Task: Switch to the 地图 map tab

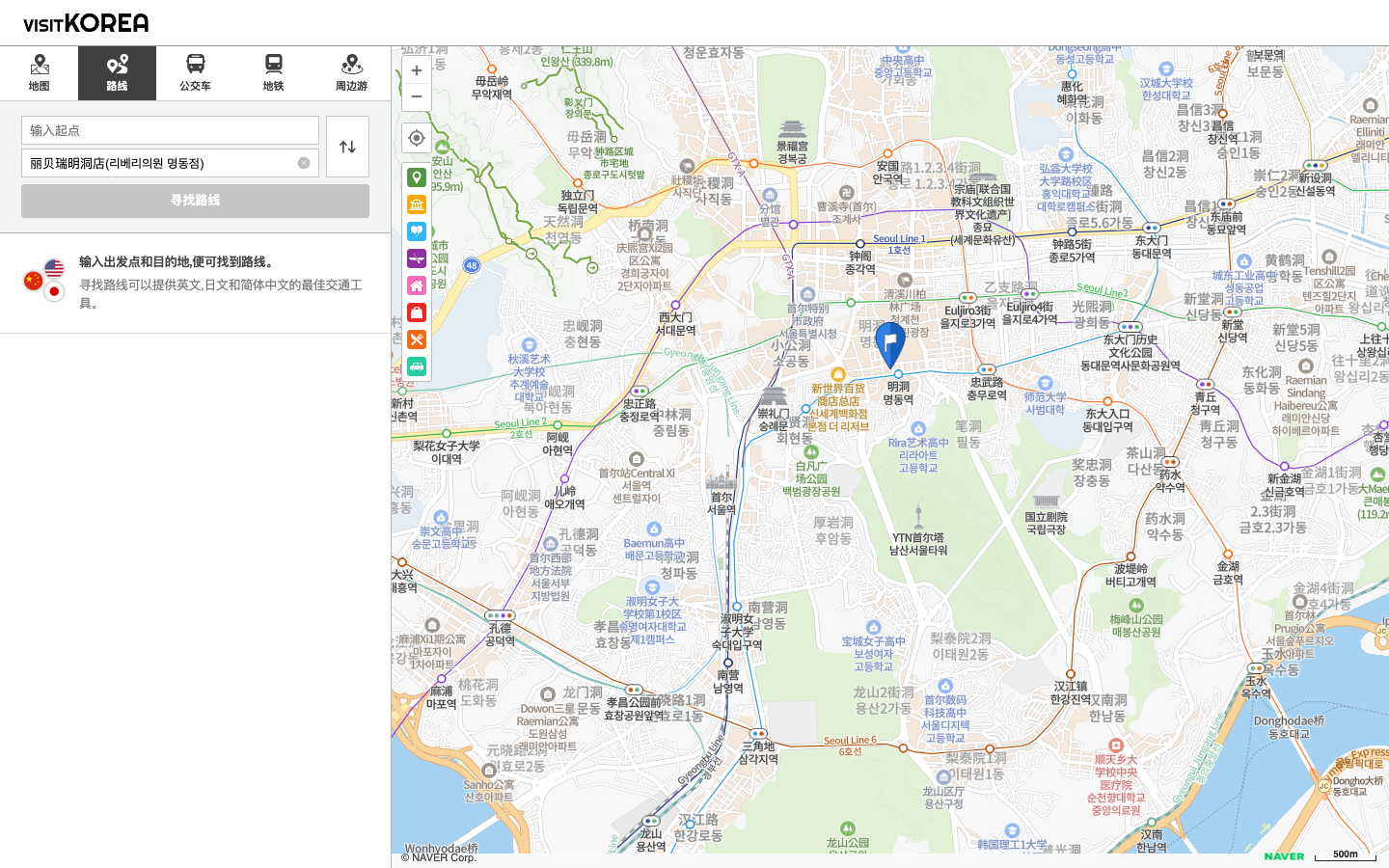Action: coord(40,72)
